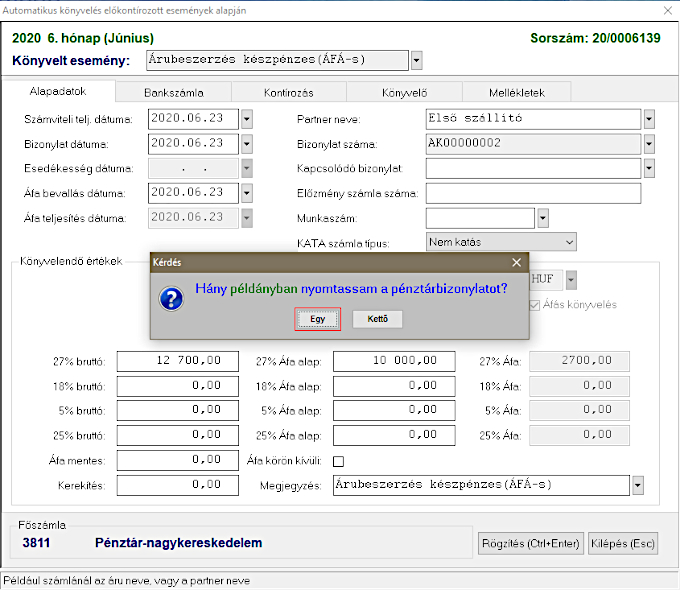This screenshot has width=680, height=590.
Task: Click the Kilépés (Esc) button
Action: (622, 544)
